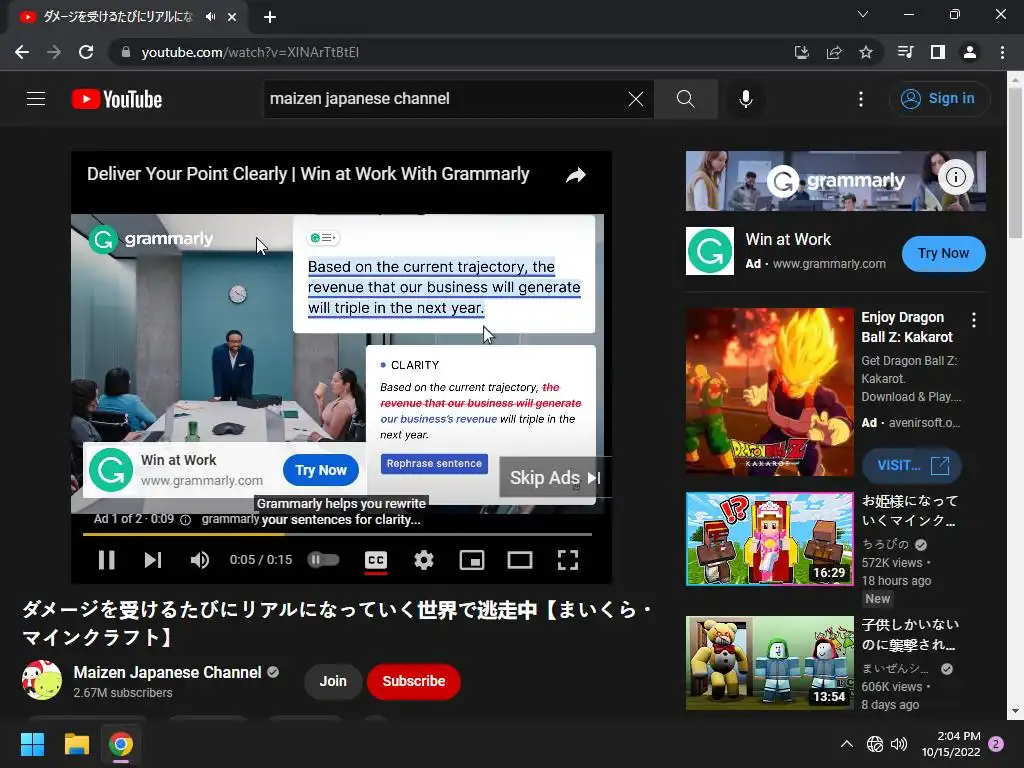This screenshot has height=768, width=1024.
Task: Reload the current page
Action: (x=86, y=52)
